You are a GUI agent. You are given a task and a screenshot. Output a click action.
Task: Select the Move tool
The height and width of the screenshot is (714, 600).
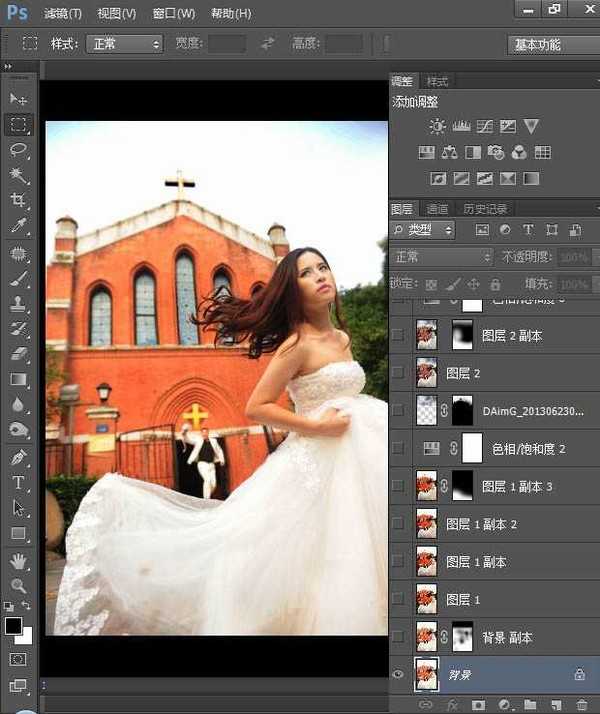coord(19,99)
